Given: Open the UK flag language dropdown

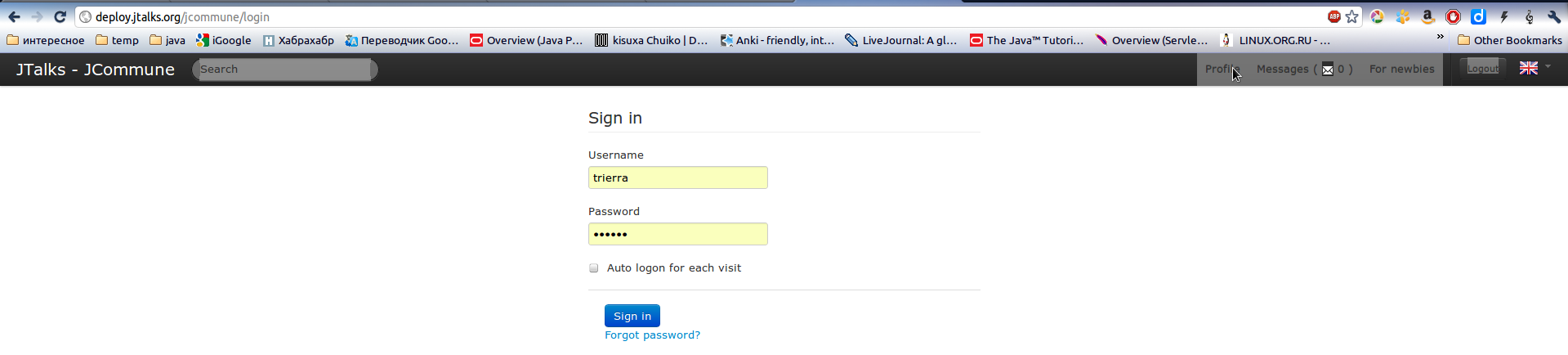Looking at the screenshot, I should point(1534,69).
